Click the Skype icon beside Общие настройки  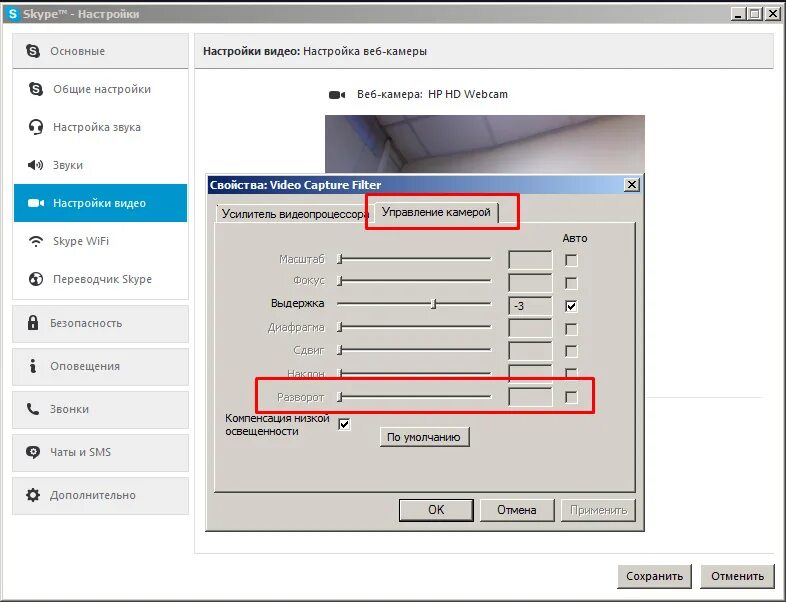(36, 89)
